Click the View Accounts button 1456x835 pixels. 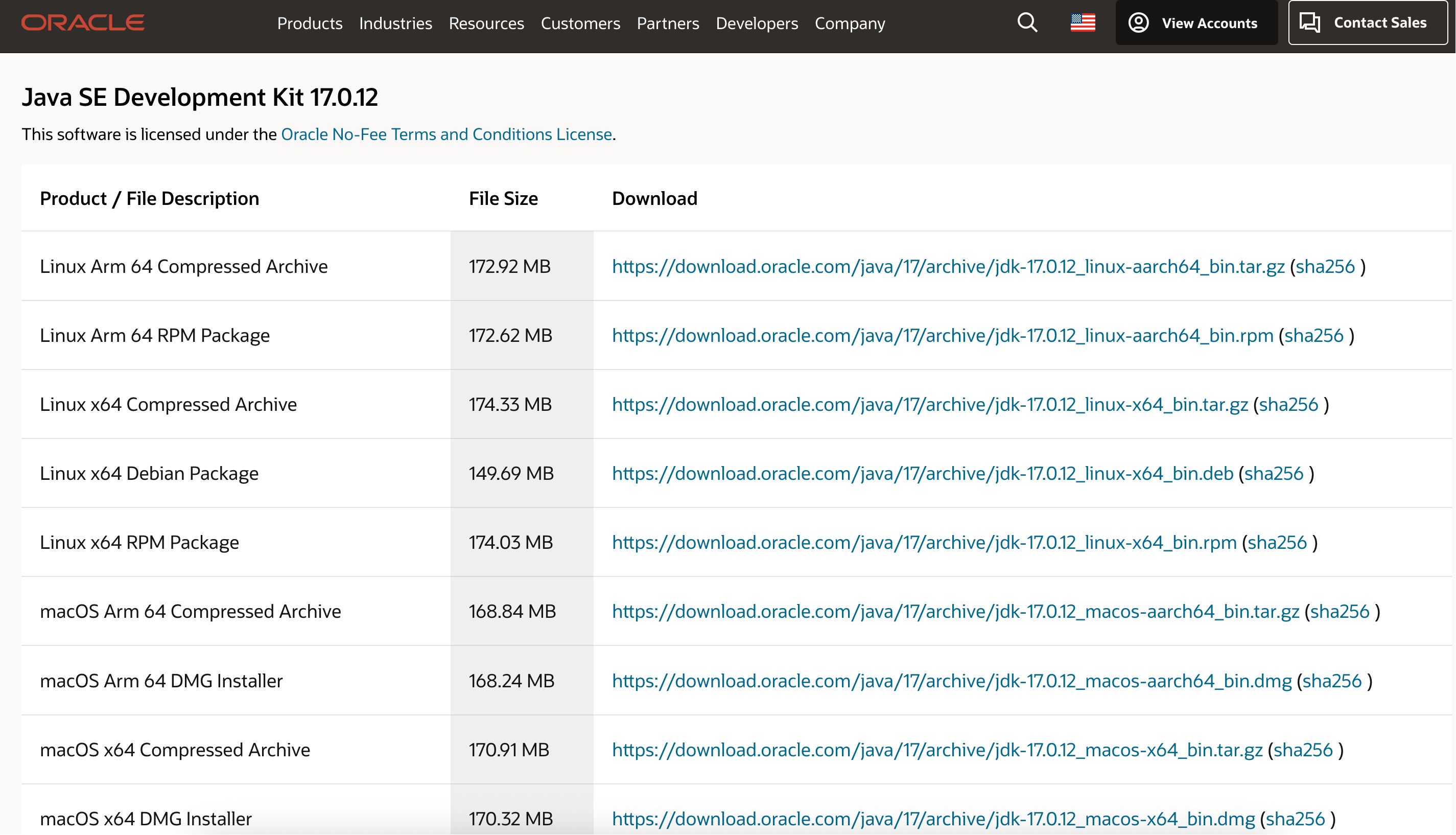[1196, 22]
